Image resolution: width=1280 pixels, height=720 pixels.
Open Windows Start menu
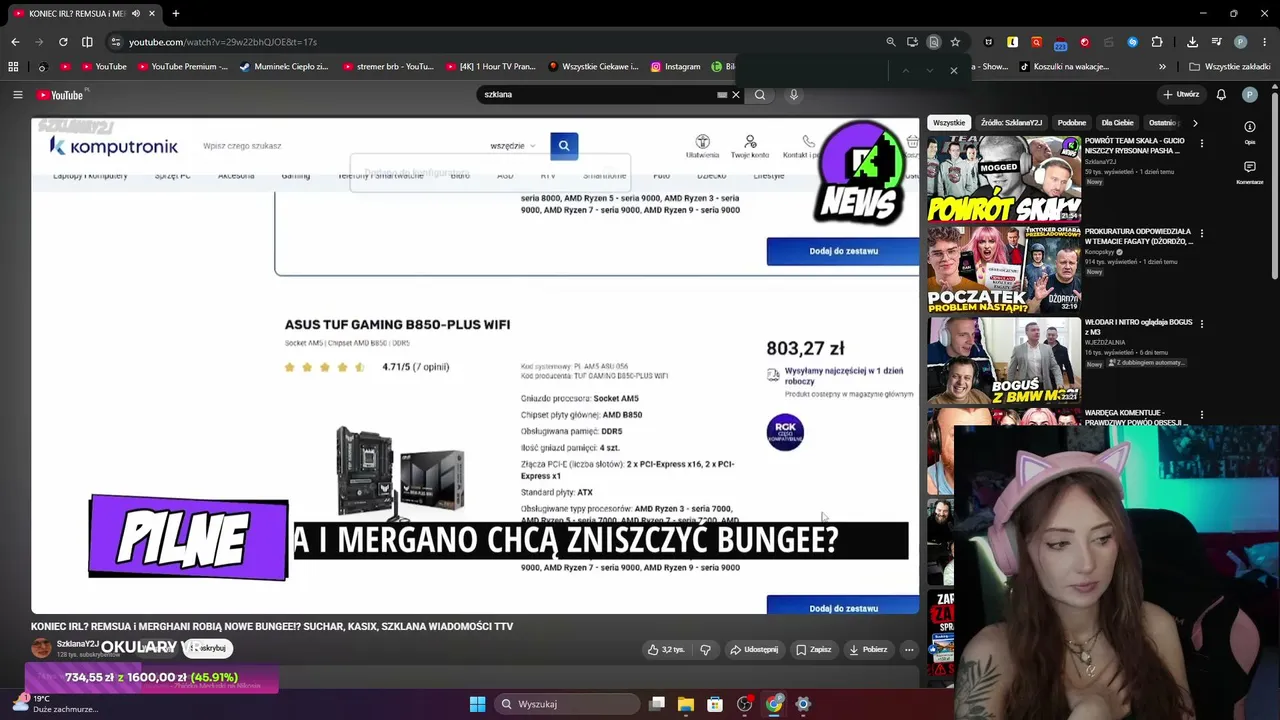click(x=477, y=704)
